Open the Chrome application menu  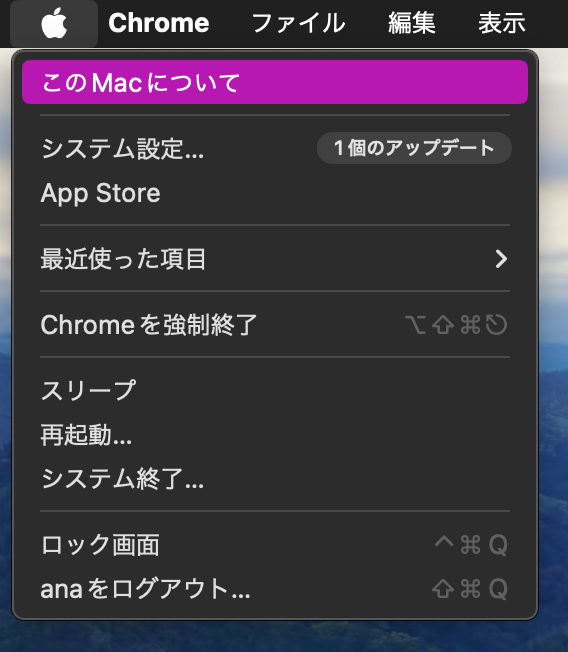tap(158, 23)
